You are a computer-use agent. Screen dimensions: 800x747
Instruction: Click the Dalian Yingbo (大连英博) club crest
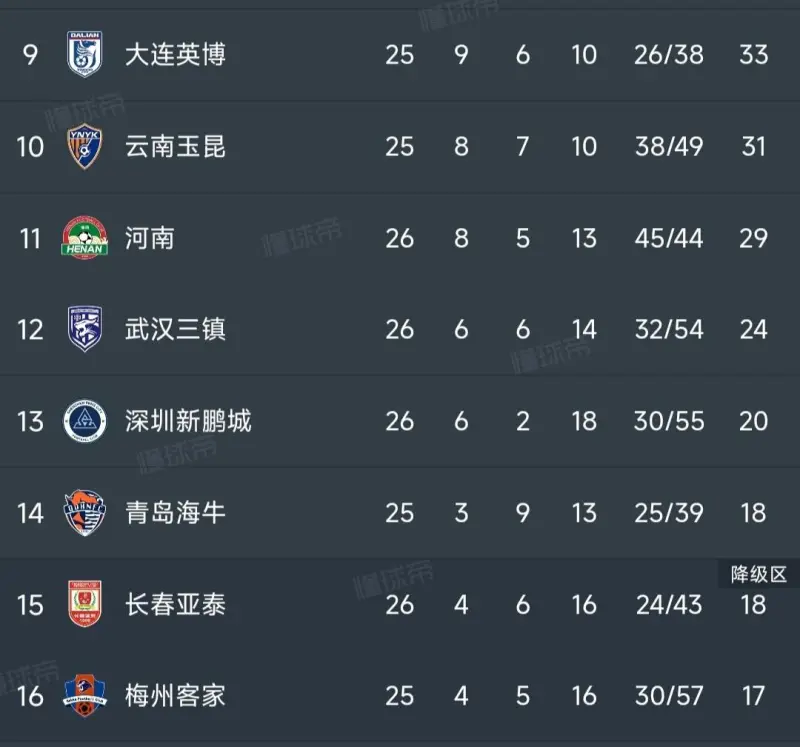coord(84,54)
